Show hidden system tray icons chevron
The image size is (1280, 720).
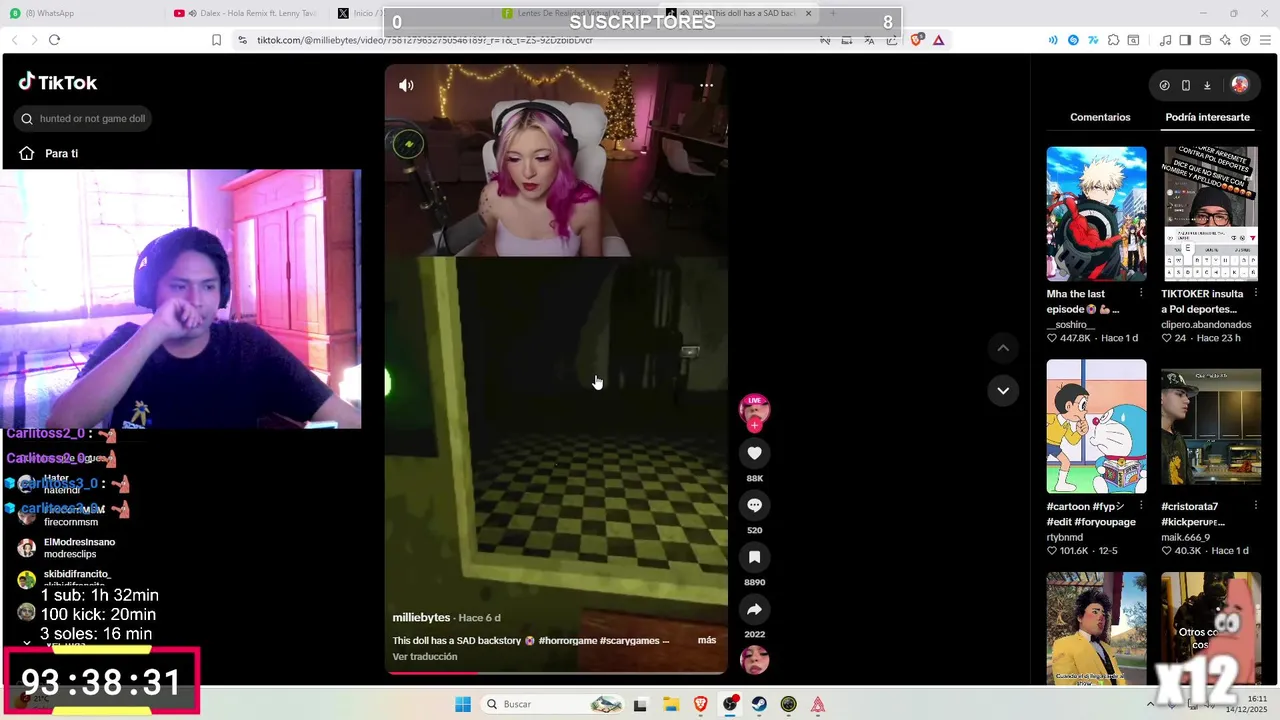1150,704
